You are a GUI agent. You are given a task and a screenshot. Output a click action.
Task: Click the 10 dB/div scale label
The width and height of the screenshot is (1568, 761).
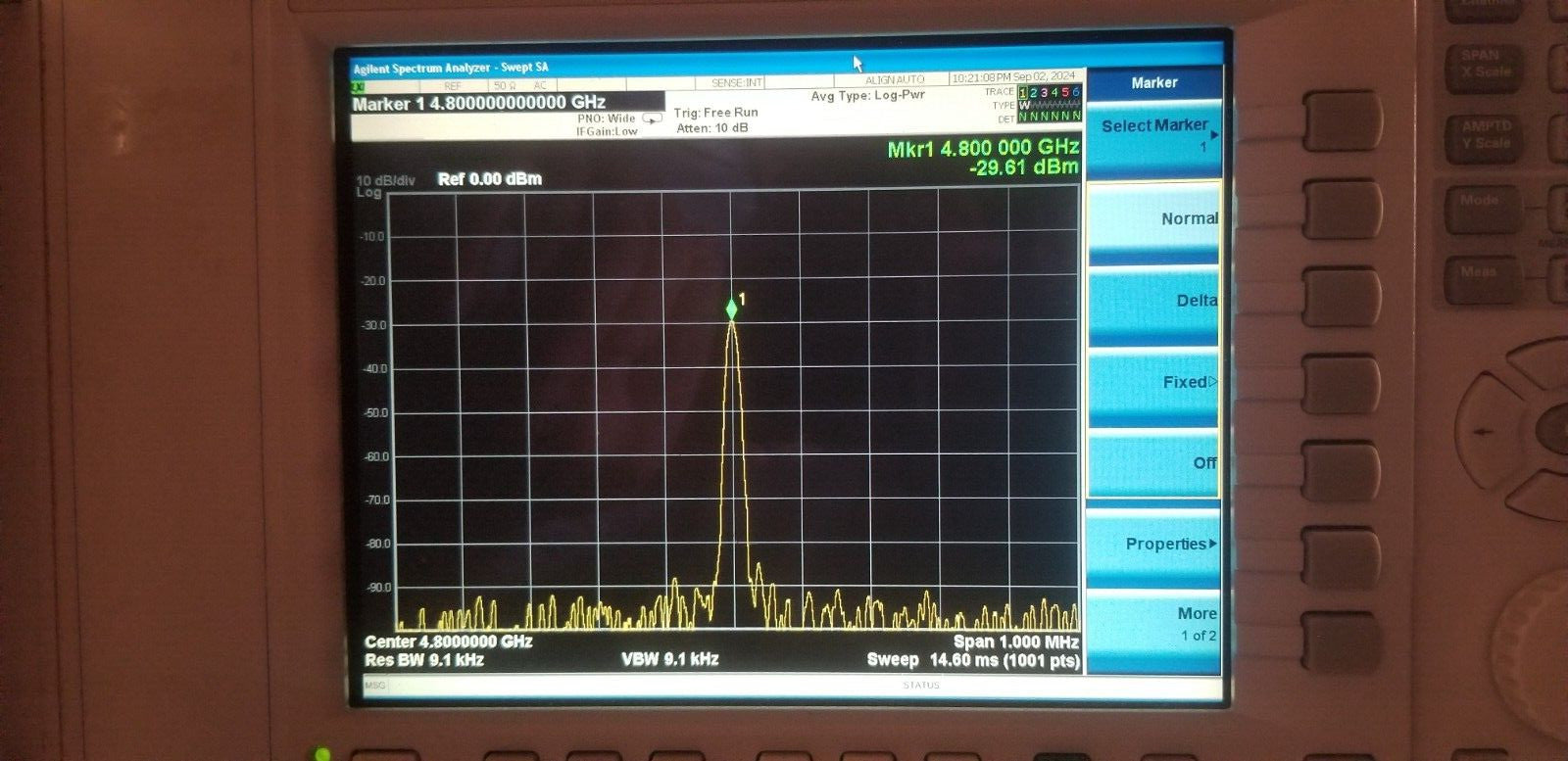385,181
